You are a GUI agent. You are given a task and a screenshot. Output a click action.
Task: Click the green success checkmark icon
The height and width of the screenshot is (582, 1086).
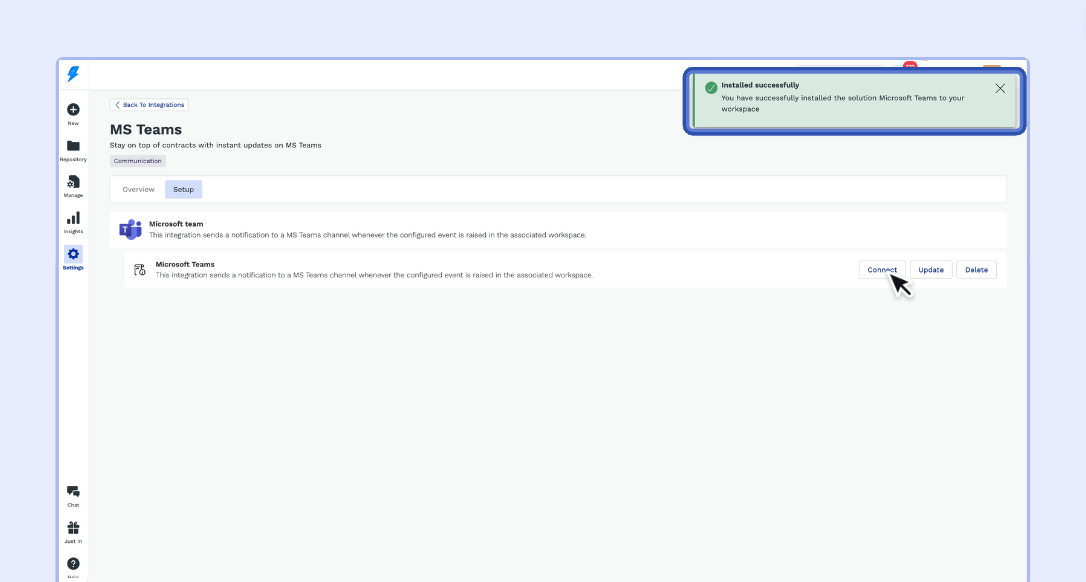click(x=711, y=88)
